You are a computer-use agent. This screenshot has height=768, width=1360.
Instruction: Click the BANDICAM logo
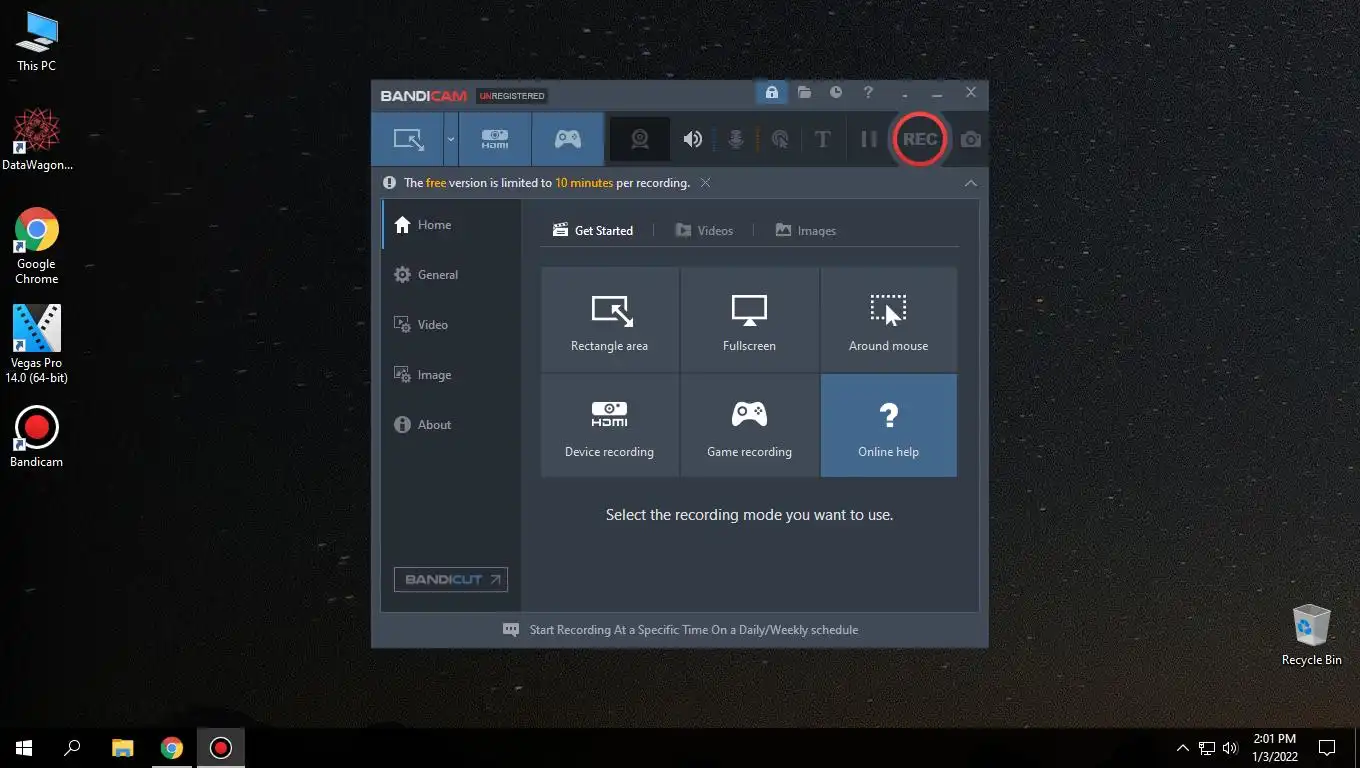click(x=425, y=96)
